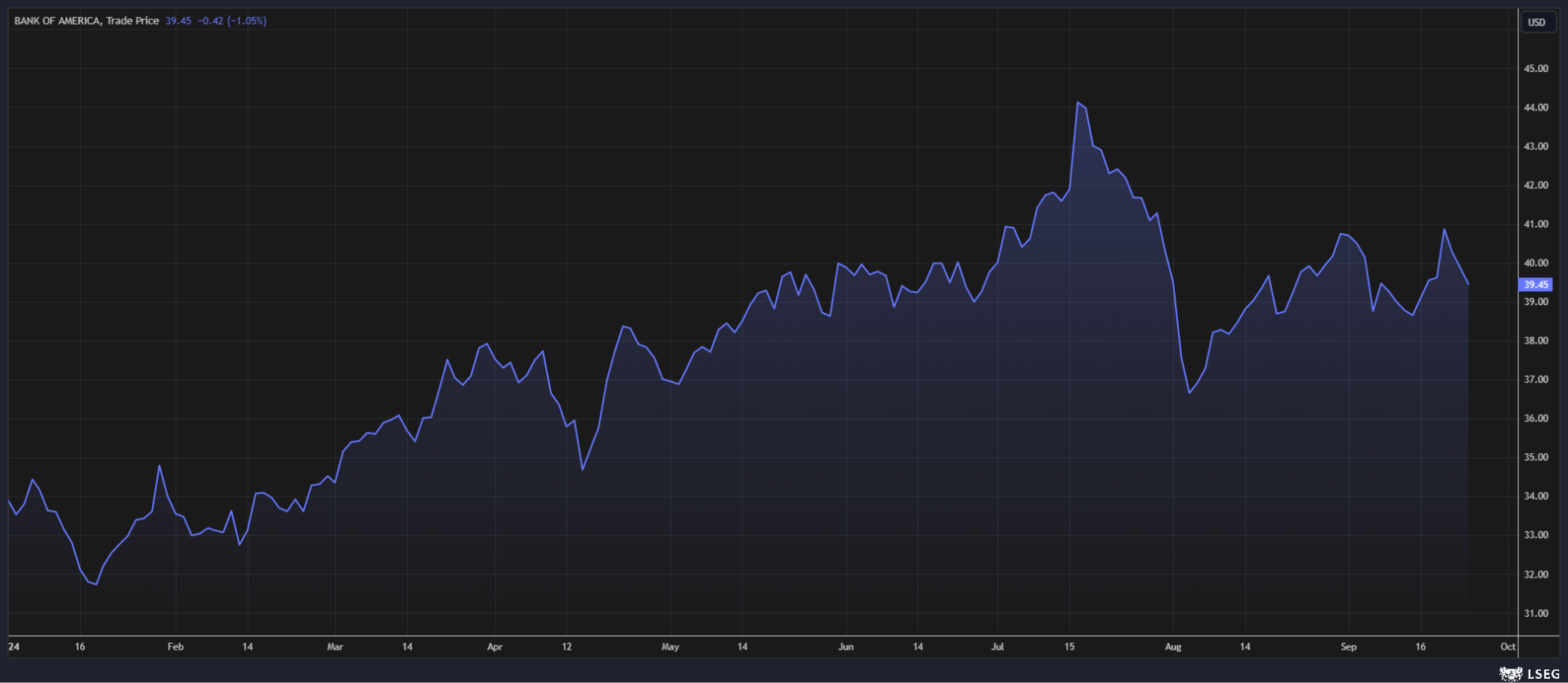1568x683 pixels.
Task: Click the 43.00 price axis label
Action: pyautogui.click(x=1535, y=146)
